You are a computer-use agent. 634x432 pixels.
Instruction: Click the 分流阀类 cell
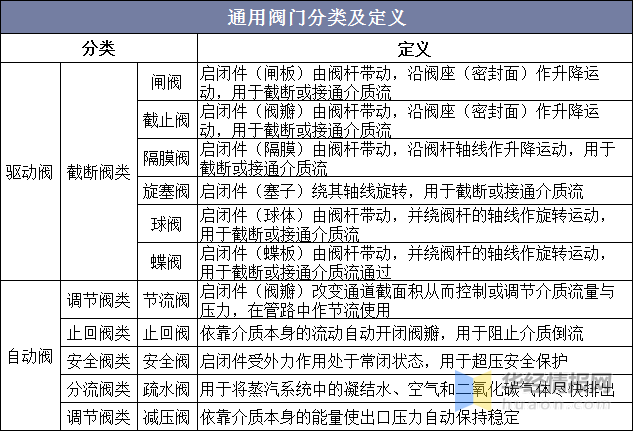click(x=99, y=389)
